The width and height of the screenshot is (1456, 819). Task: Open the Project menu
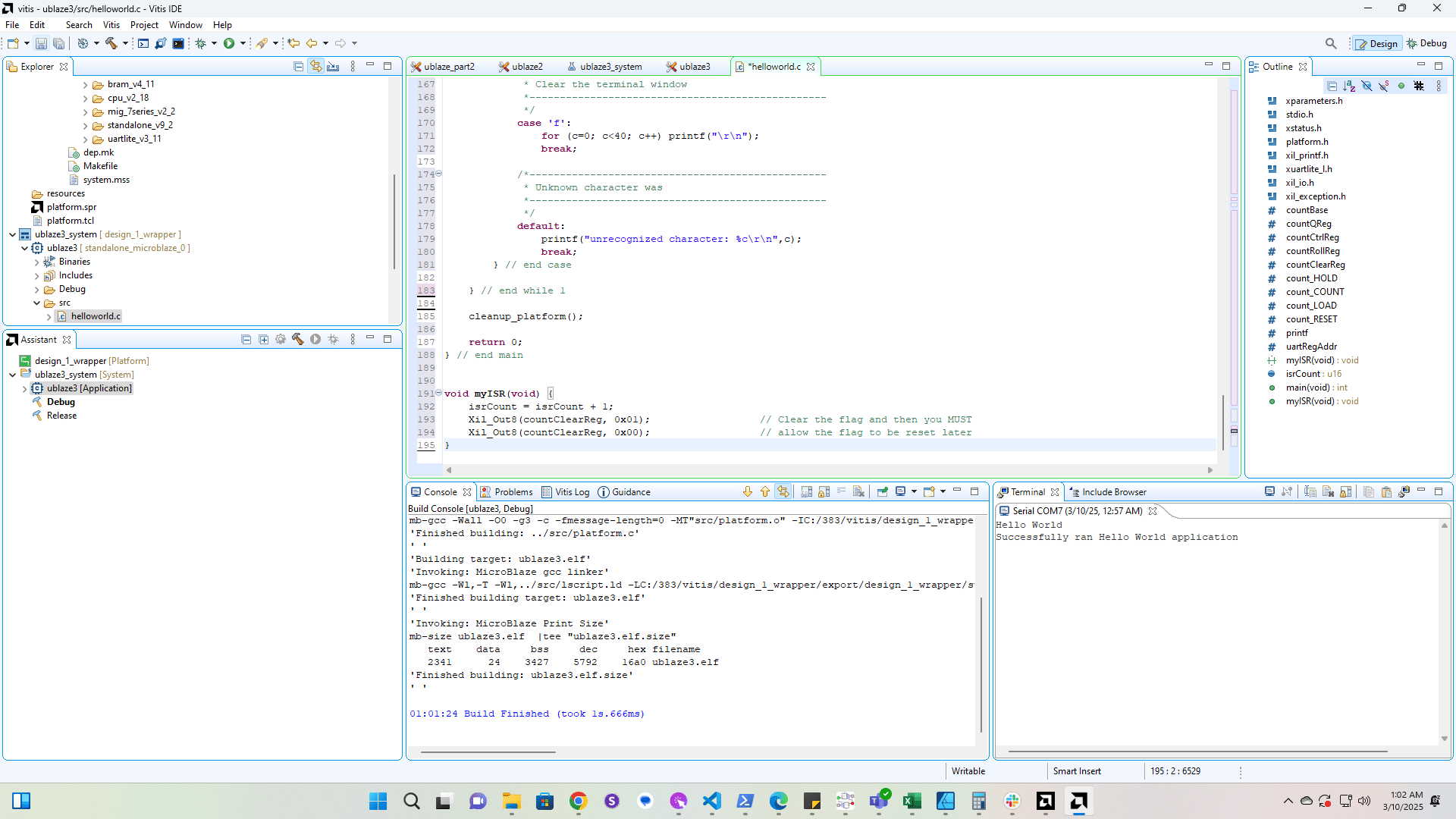144,24
